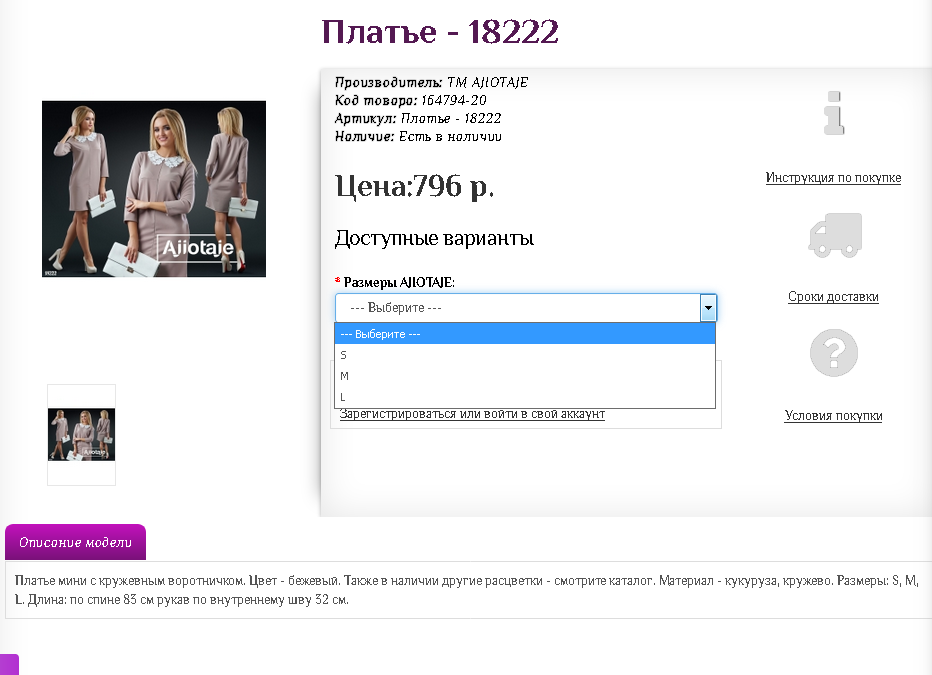Open Сроки доставки link
932x675 pixels.
[x=834, y=296]
